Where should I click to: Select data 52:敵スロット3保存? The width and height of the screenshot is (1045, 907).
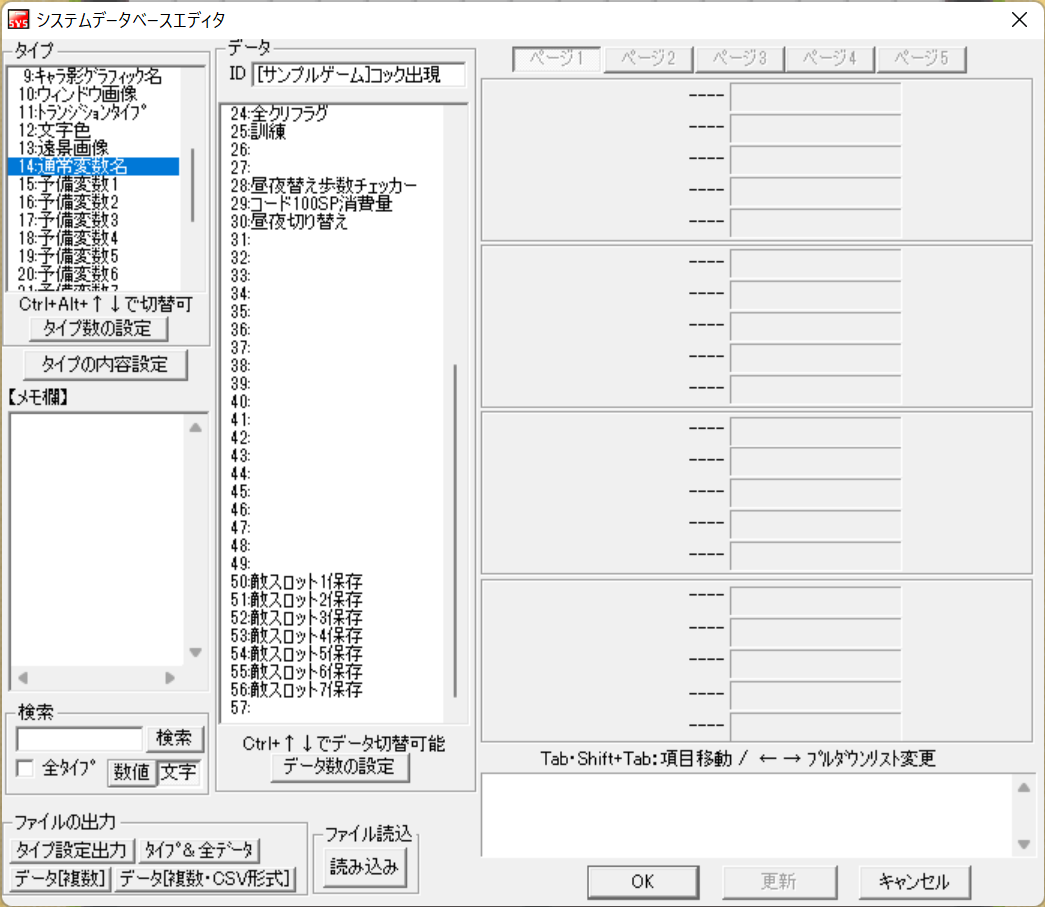pyautogui.click(x=332, y=618)
